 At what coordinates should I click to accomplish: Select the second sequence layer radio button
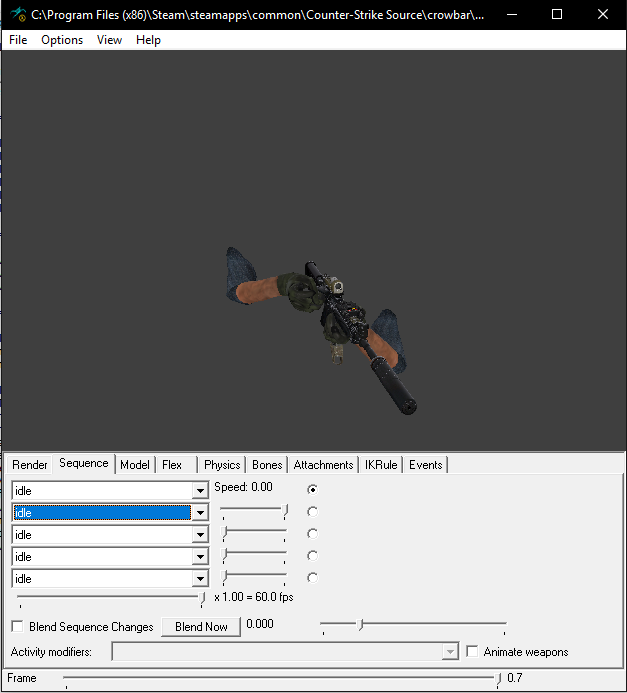point(312,511)
